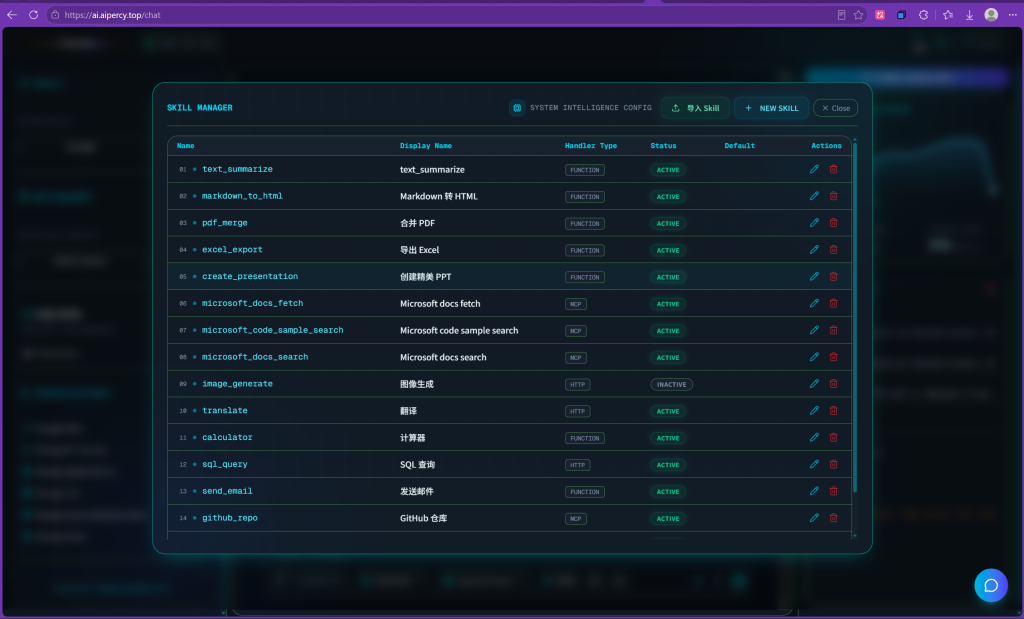Delete the translate skill
The height and width of the screenshot is (619, 1024).
coord(833,410)
